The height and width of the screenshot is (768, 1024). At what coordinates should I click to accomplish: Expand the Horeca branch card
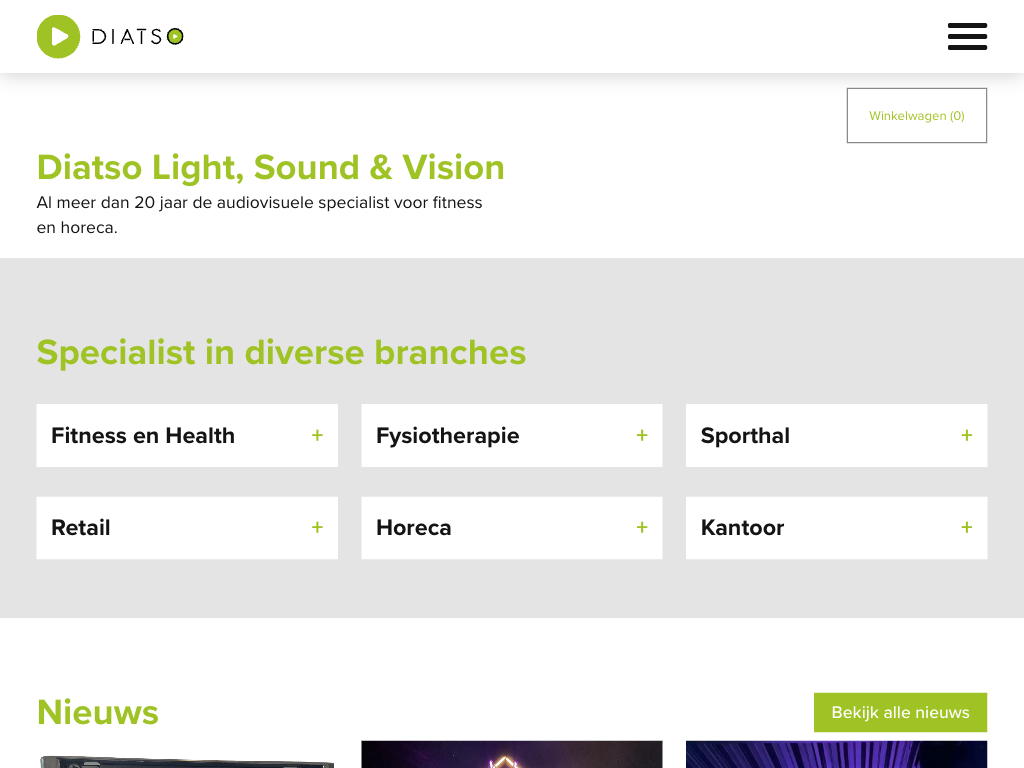point(414,528)
